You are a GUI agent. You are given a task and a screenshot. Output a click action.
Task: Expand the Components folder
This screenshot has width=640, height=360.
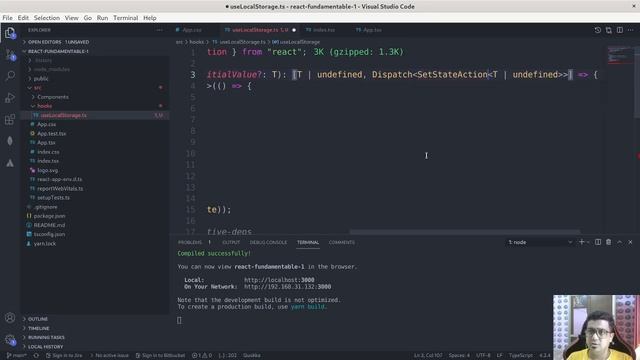tap(53, 97)
